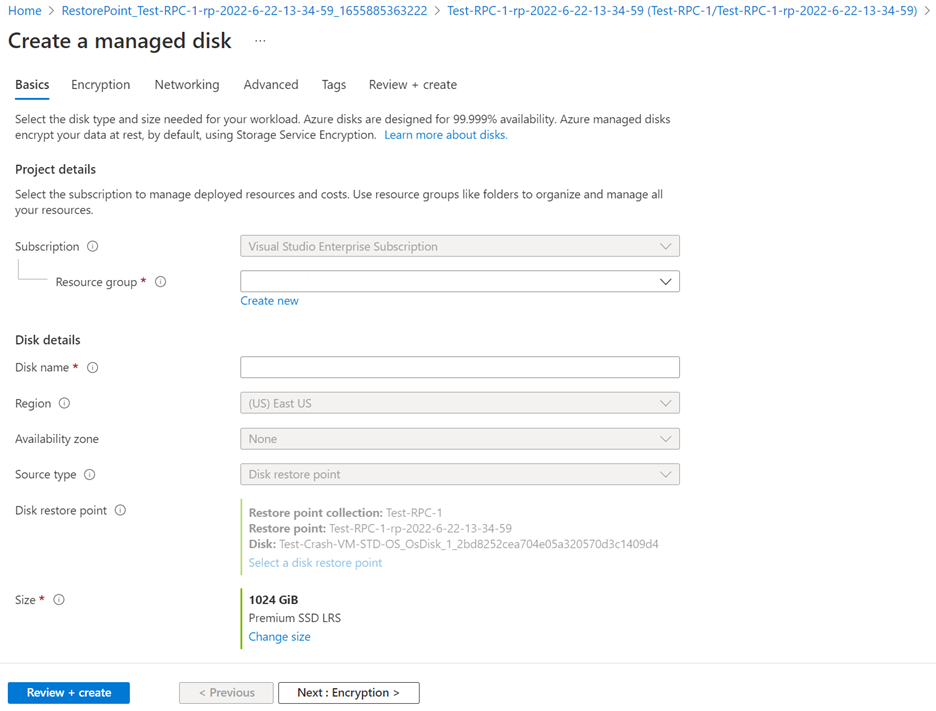Open the Home breadcrumb link
The height and width of the screenshot is (711, 936).
[24, 11]
